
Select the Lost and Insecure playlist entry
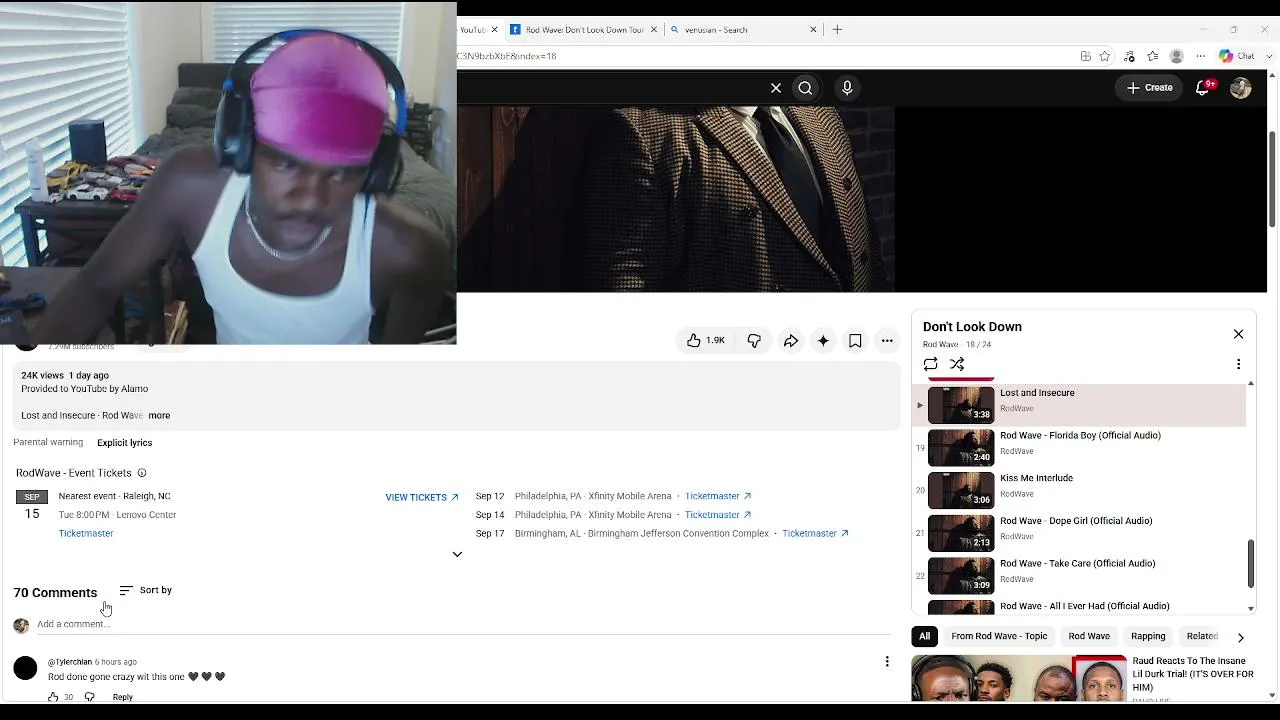(x=1081, y=404)
